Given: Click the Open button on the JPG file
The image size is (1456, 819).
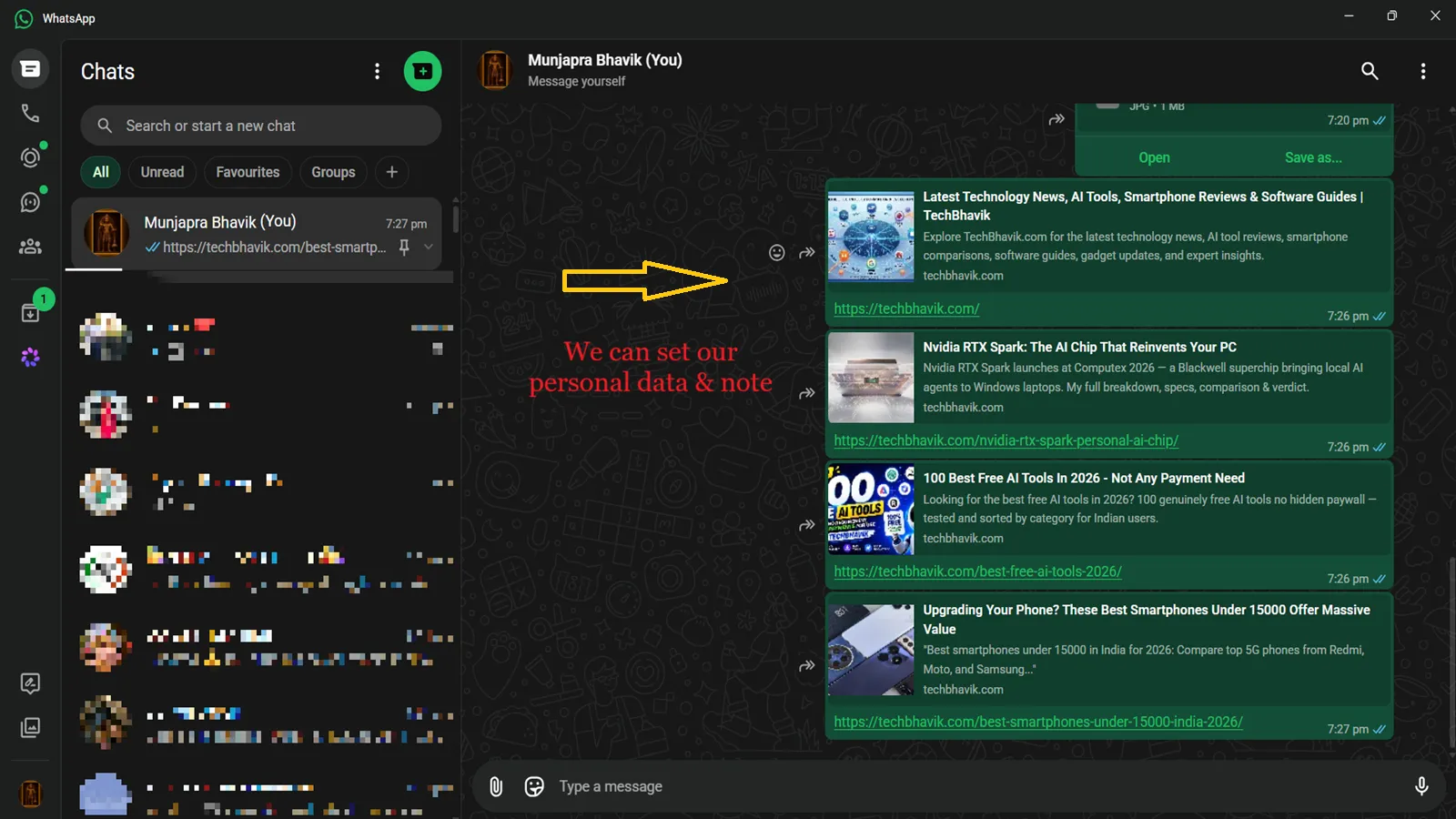Looking at the screenshot, I should (x=1154, y=157).
